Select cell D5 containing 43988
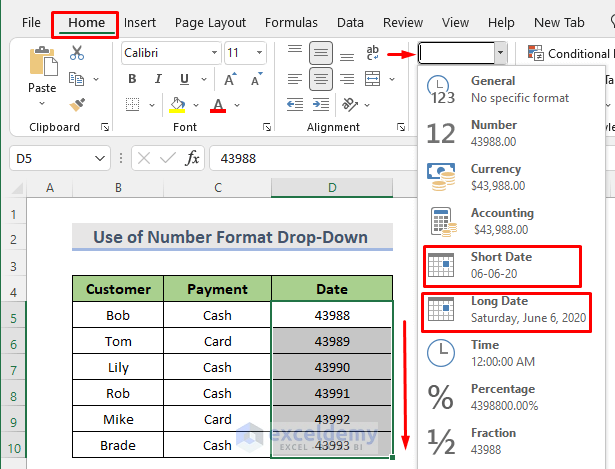The image size is (615, 469). (332, 315)
